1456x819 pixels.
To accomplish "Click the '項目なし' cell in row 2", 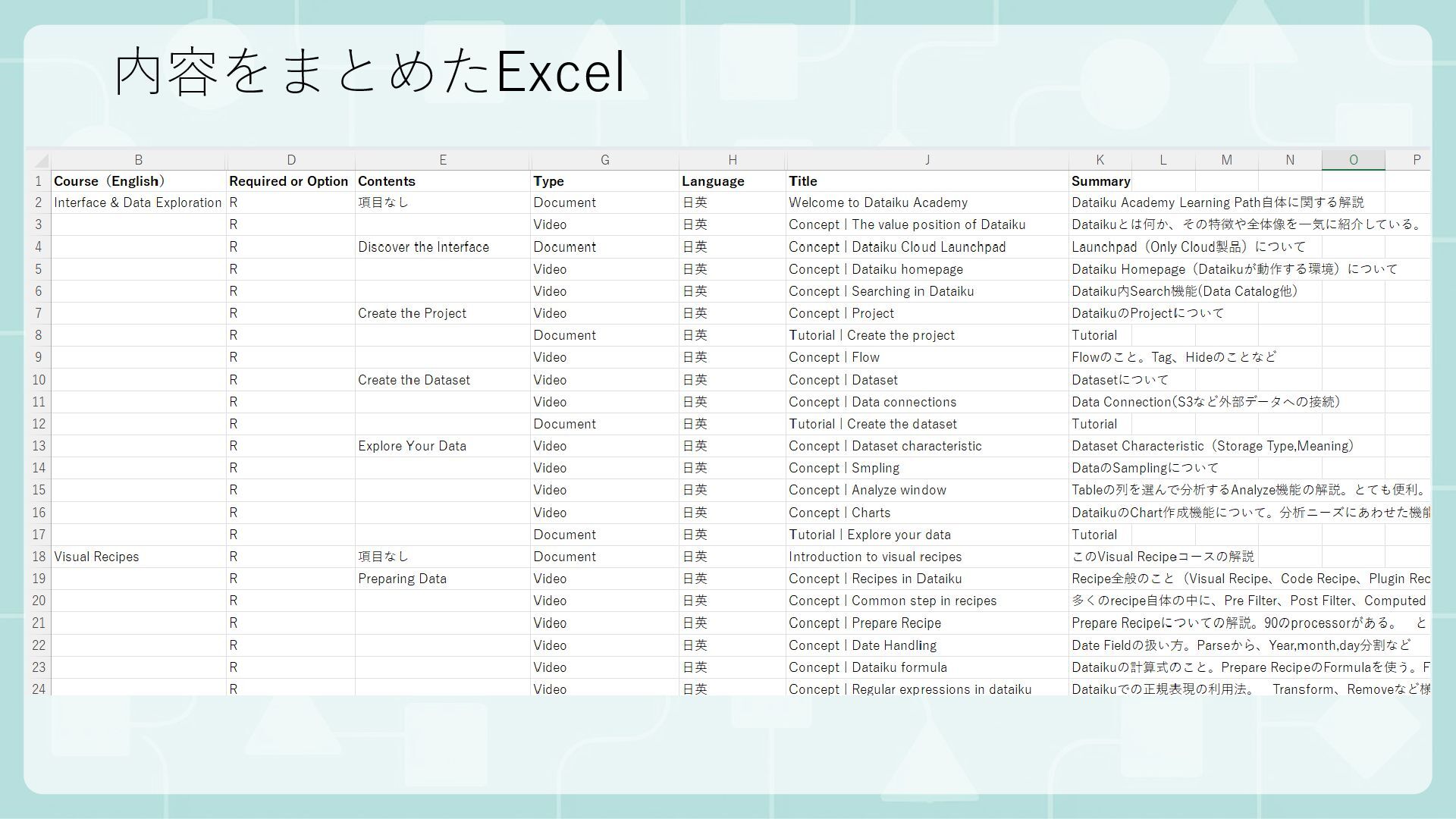I will coord(443,202).
